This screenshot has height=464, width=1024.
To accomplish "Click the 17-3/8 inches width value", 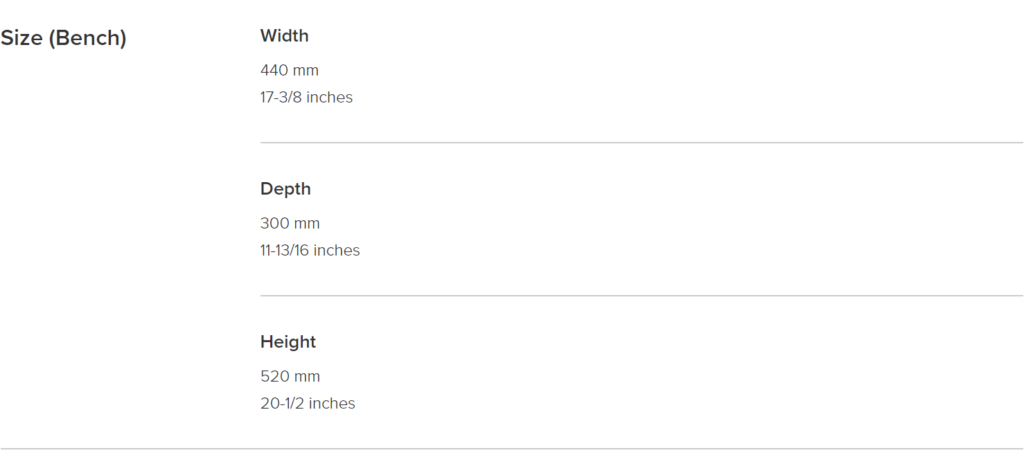I will click(306, 97).
